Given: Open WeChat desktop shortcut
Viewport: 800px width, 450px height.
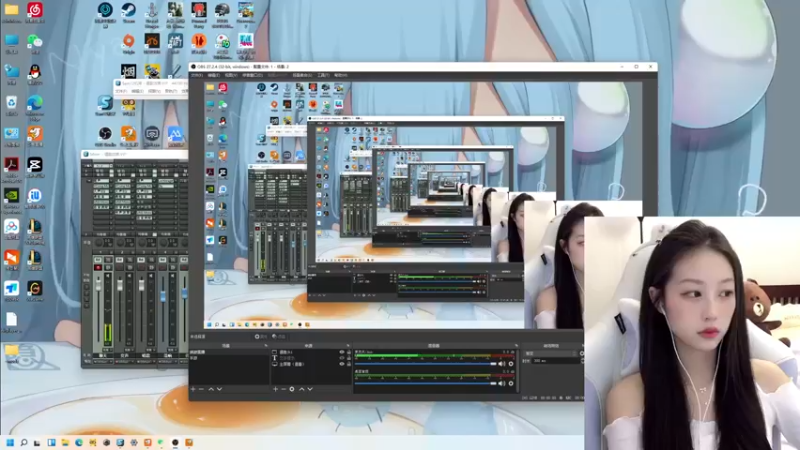Looking at the screenshot, I should point(35,42).
